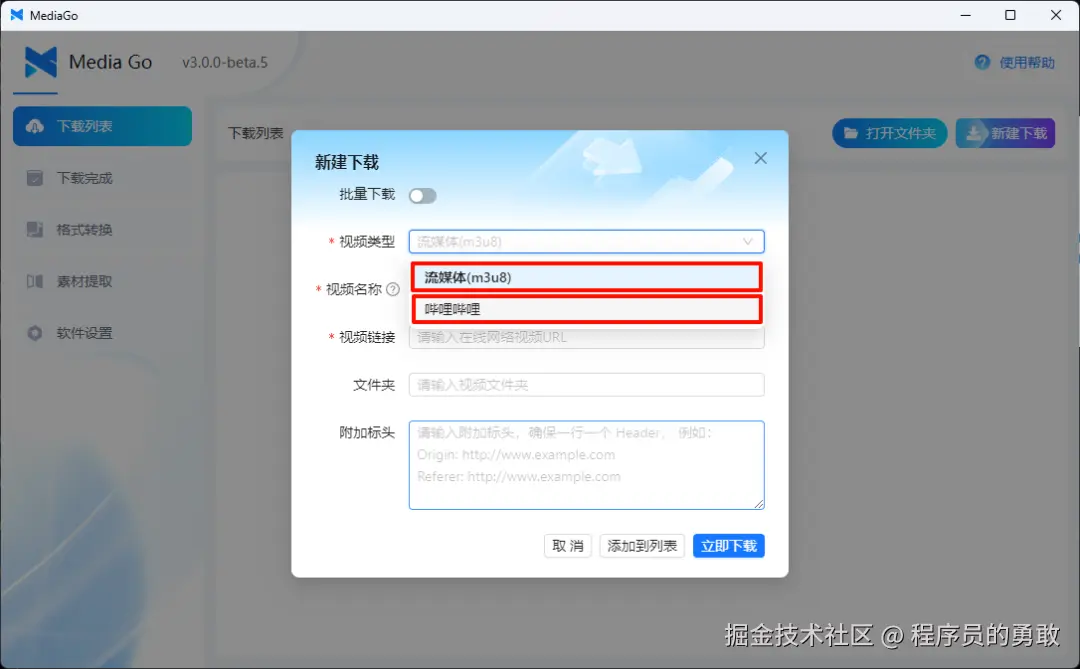Click the 立即下载 button
The width and height of the screenshot is (1080, 669).
[728, 545]
